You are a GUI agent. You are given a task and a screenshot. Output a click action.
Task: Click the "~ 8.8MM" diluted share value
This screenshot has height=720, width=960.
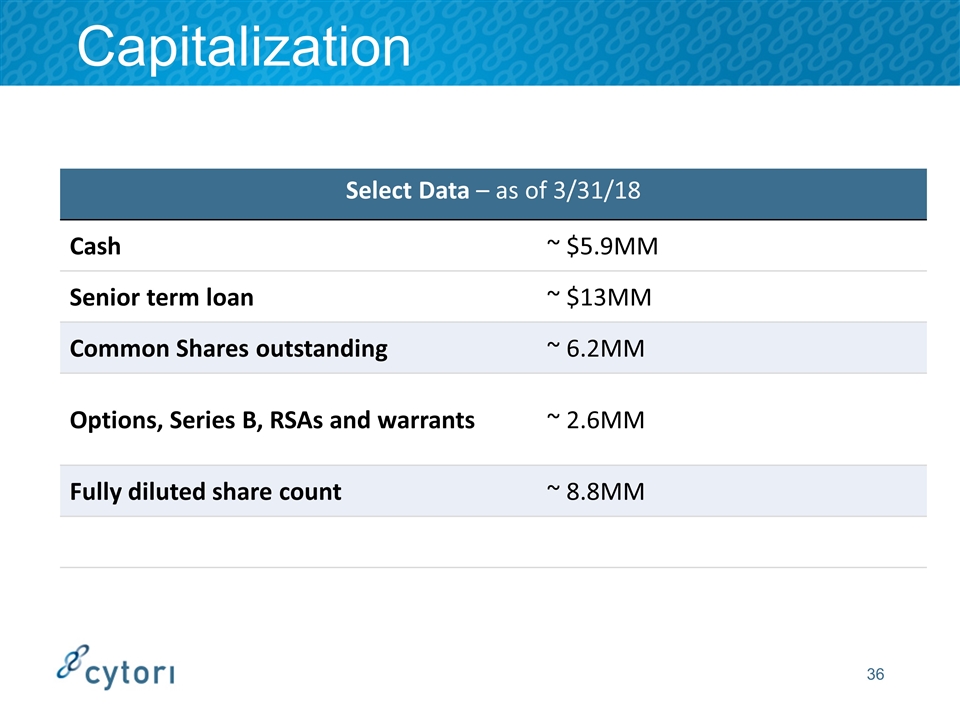coord(595,491)
